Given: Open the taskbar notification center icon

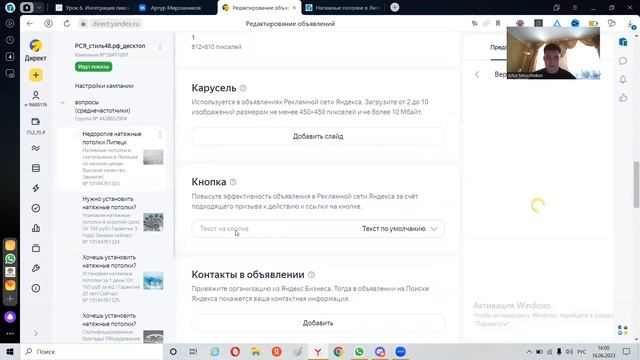Looking at the screenshot, I should (627, 351).
